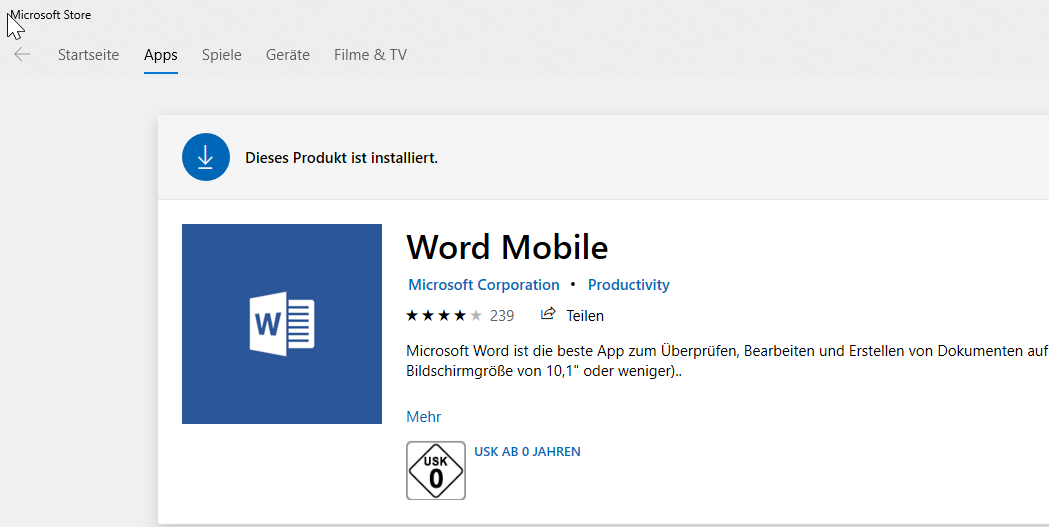Open the Filme & TV tab
The image size is (1049, 527).
tap(370, 55)
